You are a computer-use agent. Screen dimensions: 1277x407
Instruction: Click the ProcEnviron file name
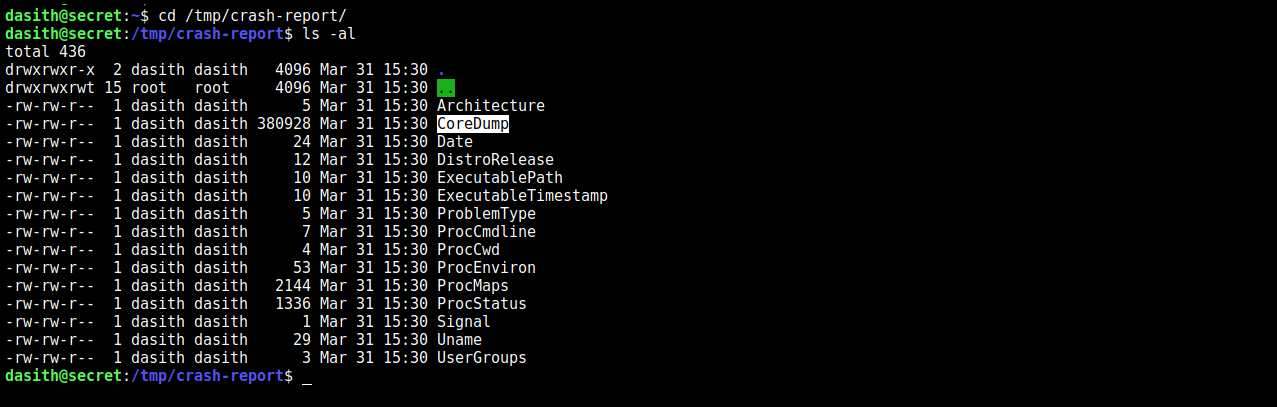coord(486,268)
